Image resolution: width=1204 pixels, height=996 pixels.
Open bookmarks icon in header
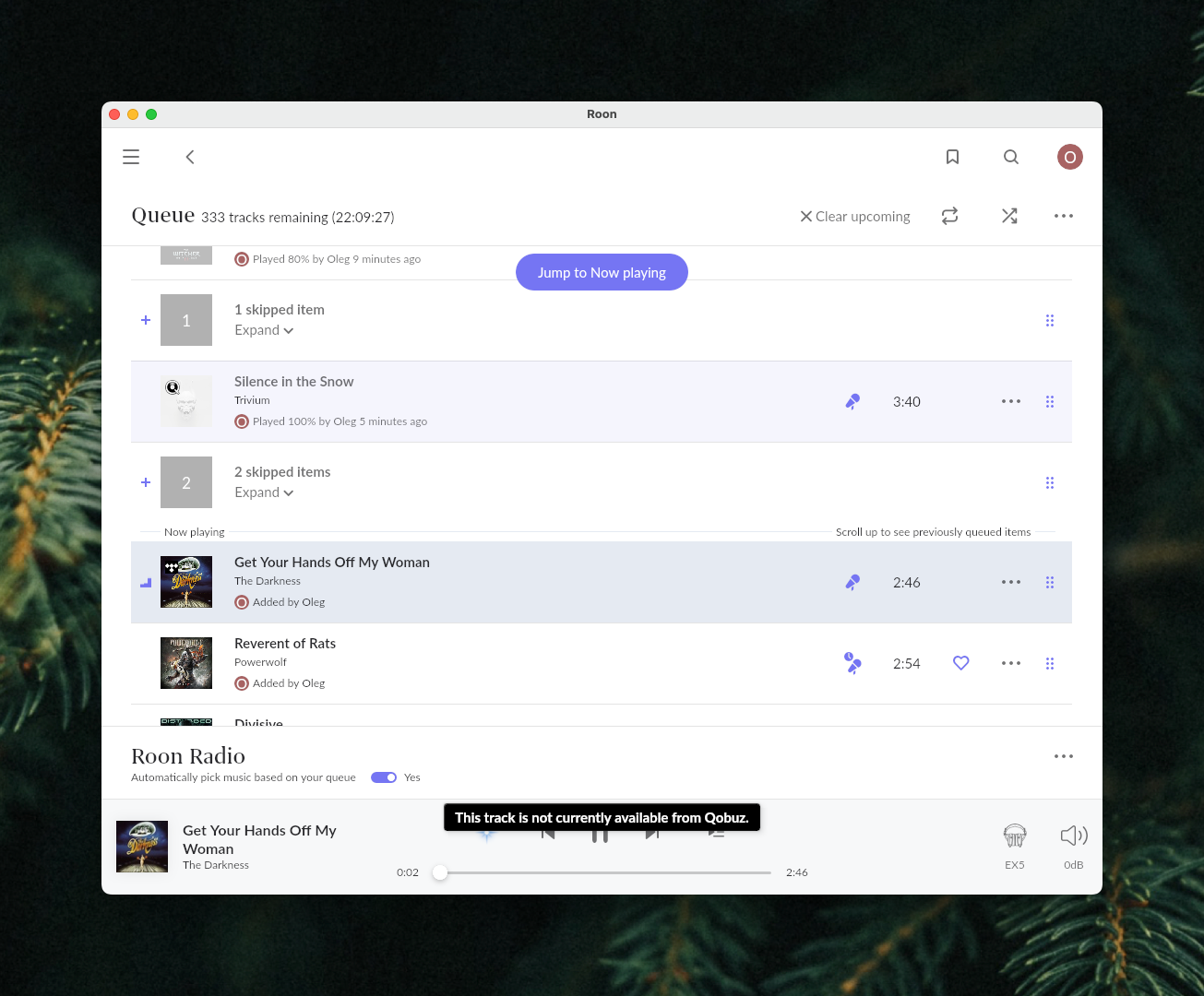point(953,157)
